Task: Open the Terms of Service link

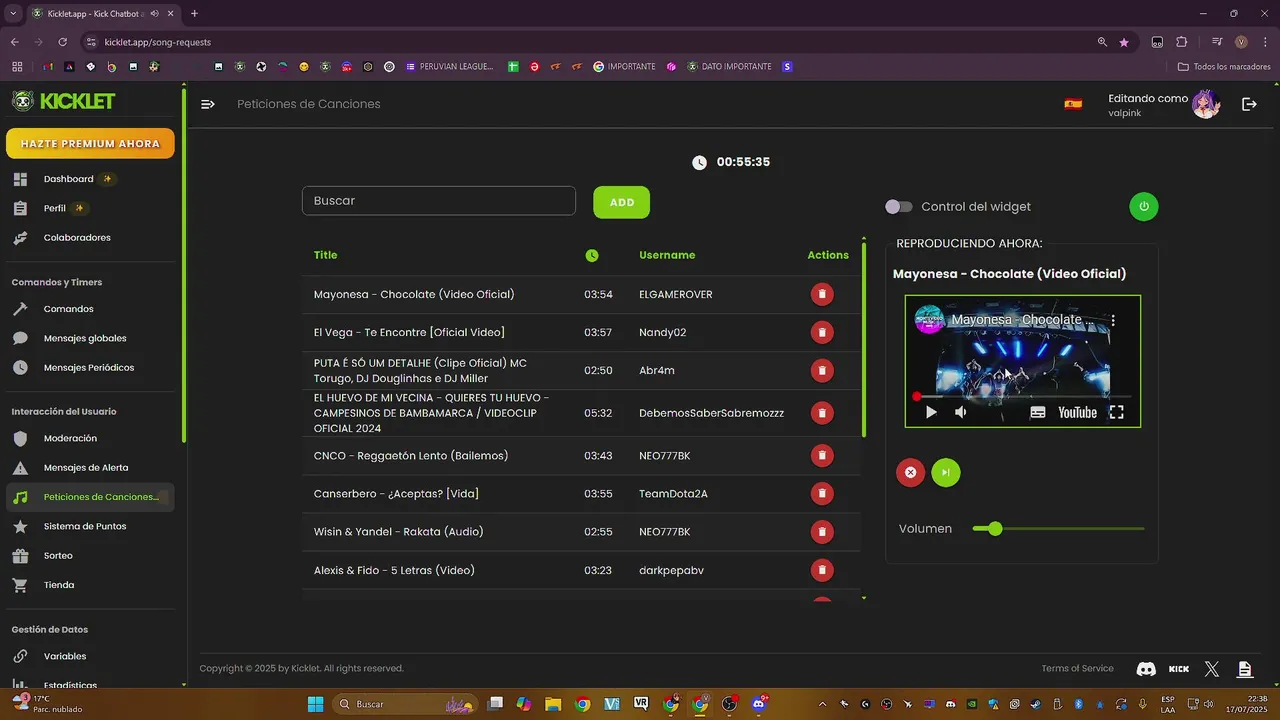Action: [1077, 669]
